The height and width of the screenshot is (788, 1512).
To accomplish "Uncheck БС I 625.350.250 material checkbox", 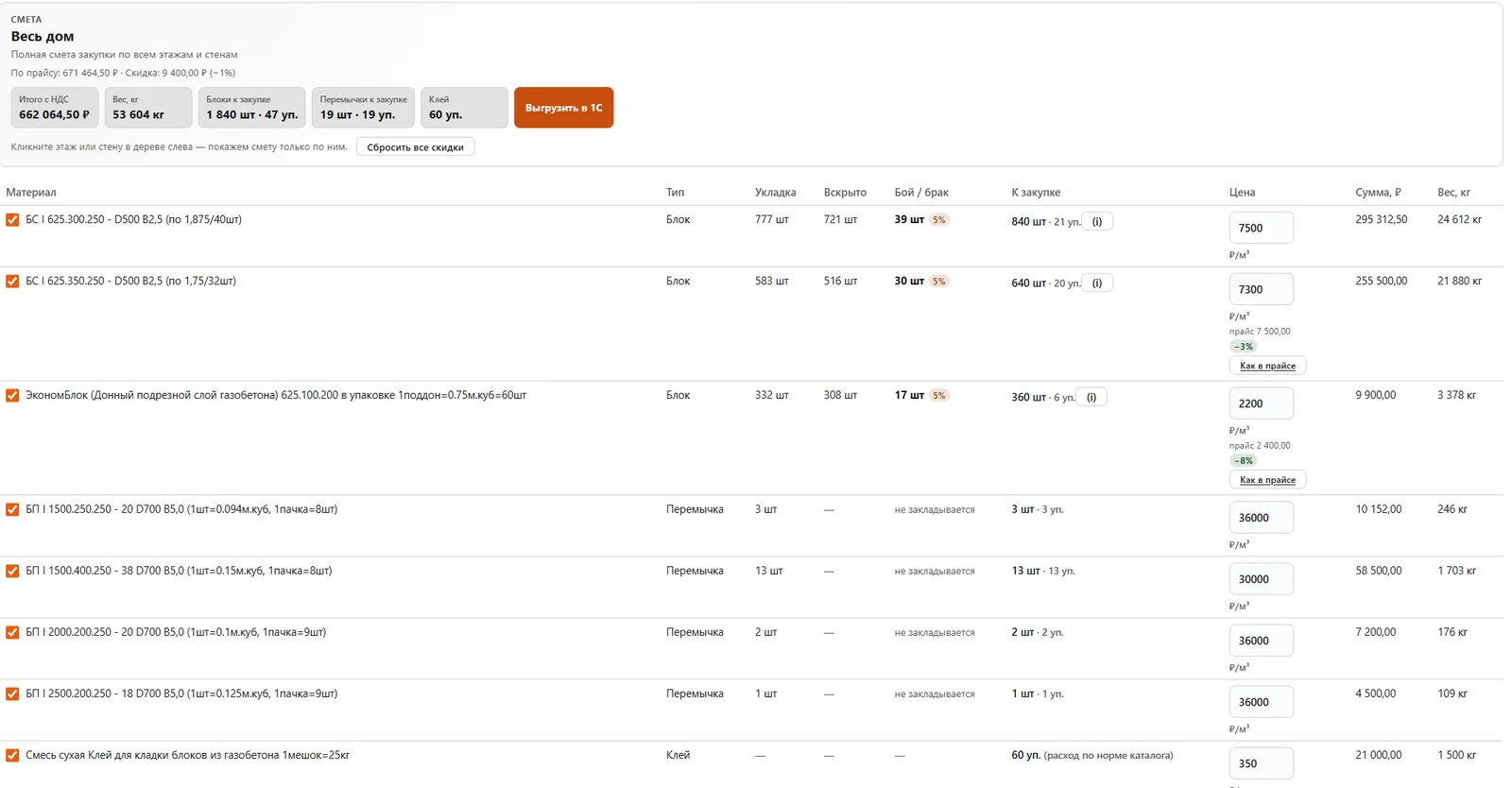I will tap(12, 282).
